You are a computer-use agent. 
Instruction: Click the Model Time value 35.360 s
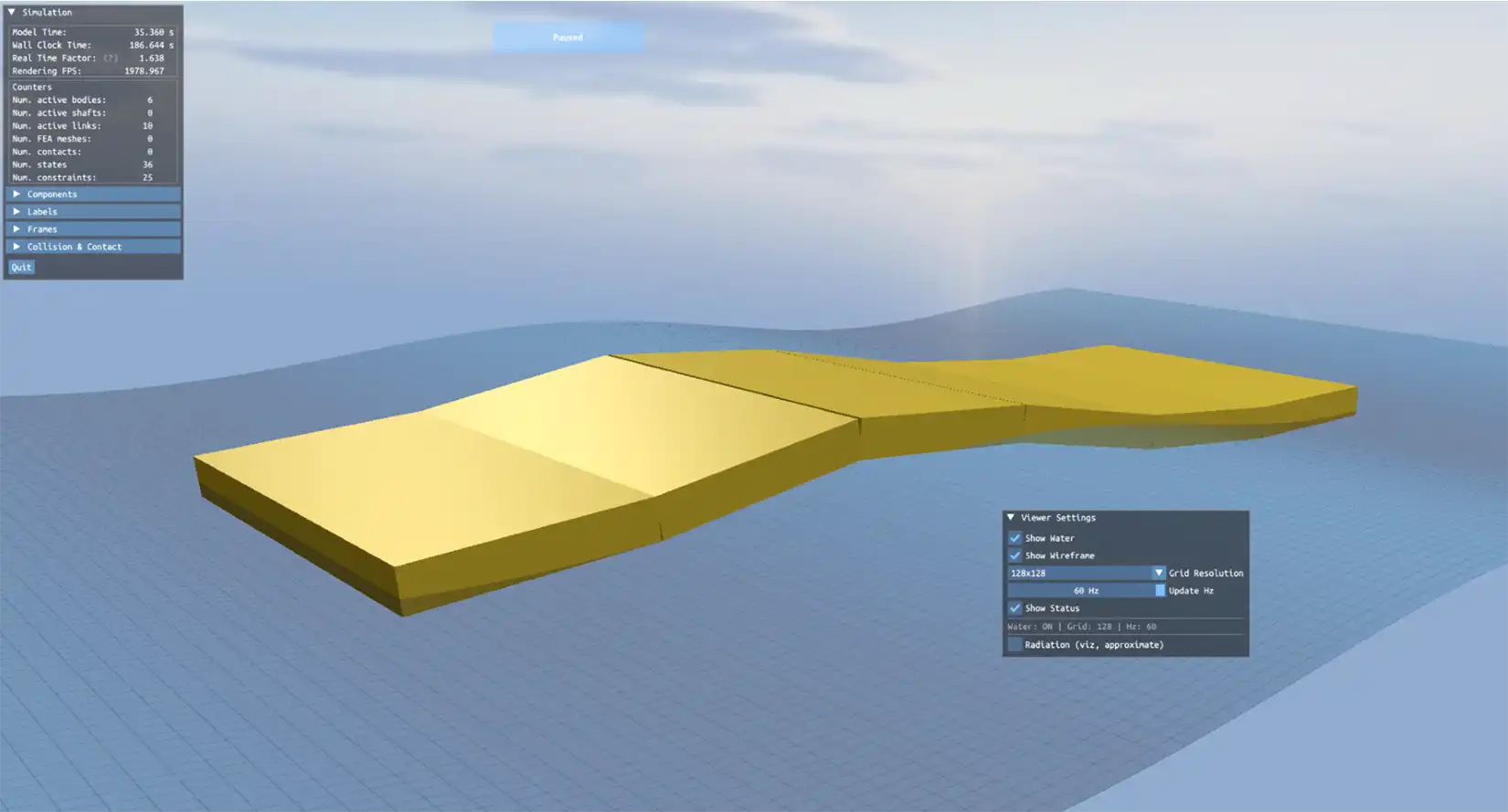[x=154, y=32]
